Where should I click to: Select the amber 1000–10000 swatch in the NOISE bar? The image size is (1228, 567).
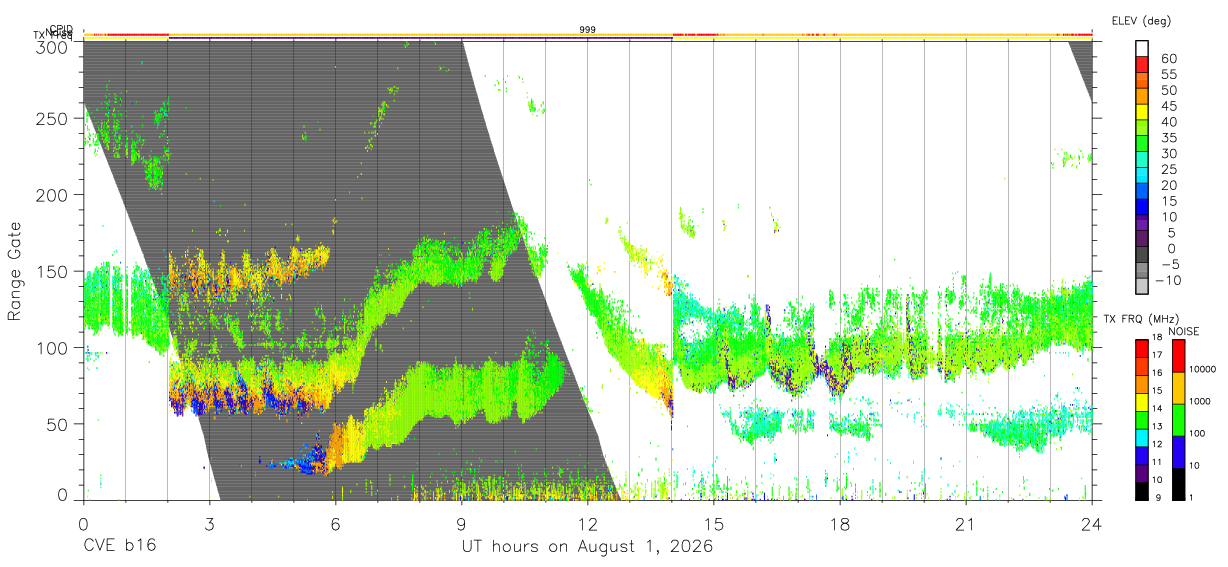1177,387
